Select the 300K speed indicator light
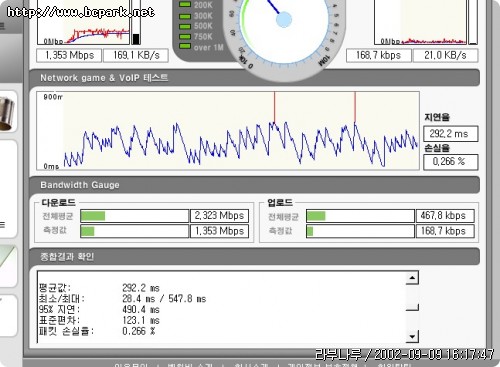Image resolution: width=500 pixels, height=367 pixels. 185,16
